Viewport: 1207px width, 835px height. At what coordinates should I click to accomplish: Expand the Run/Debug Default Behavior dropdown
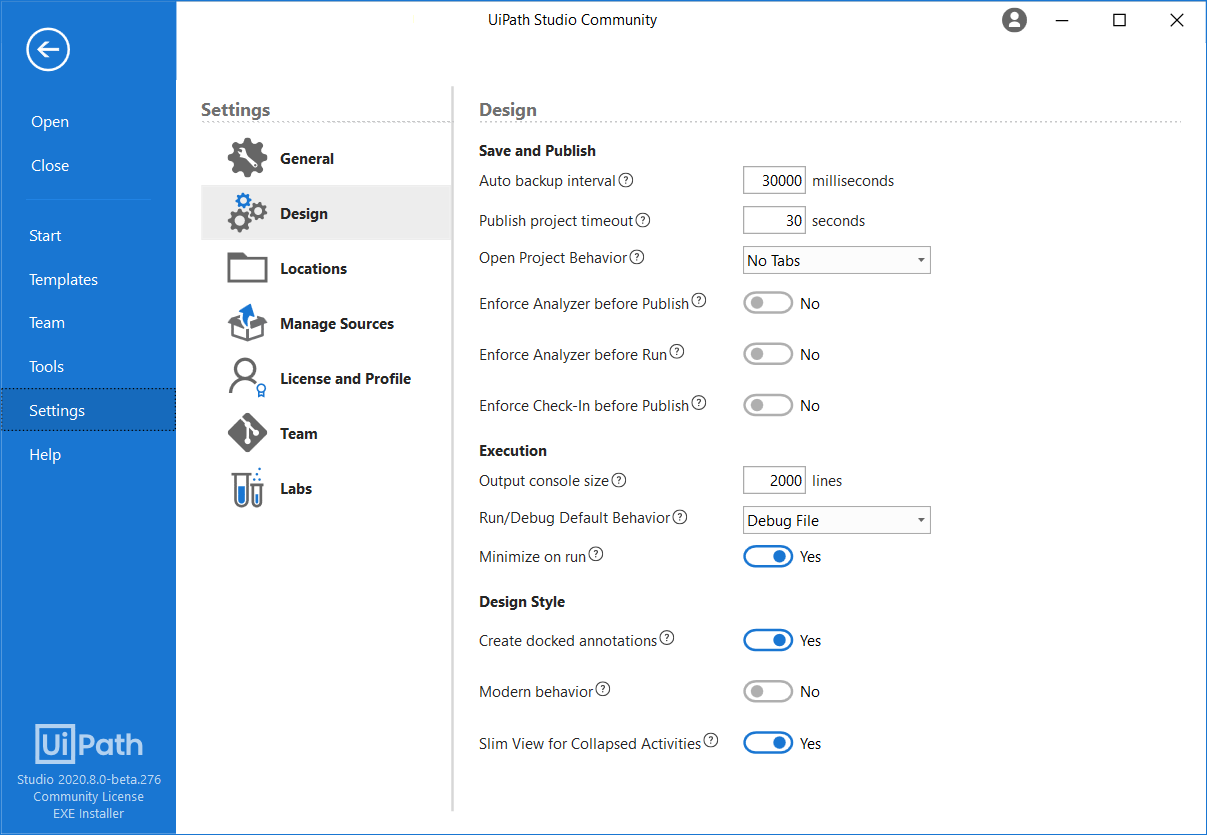(x=837, y=520)
